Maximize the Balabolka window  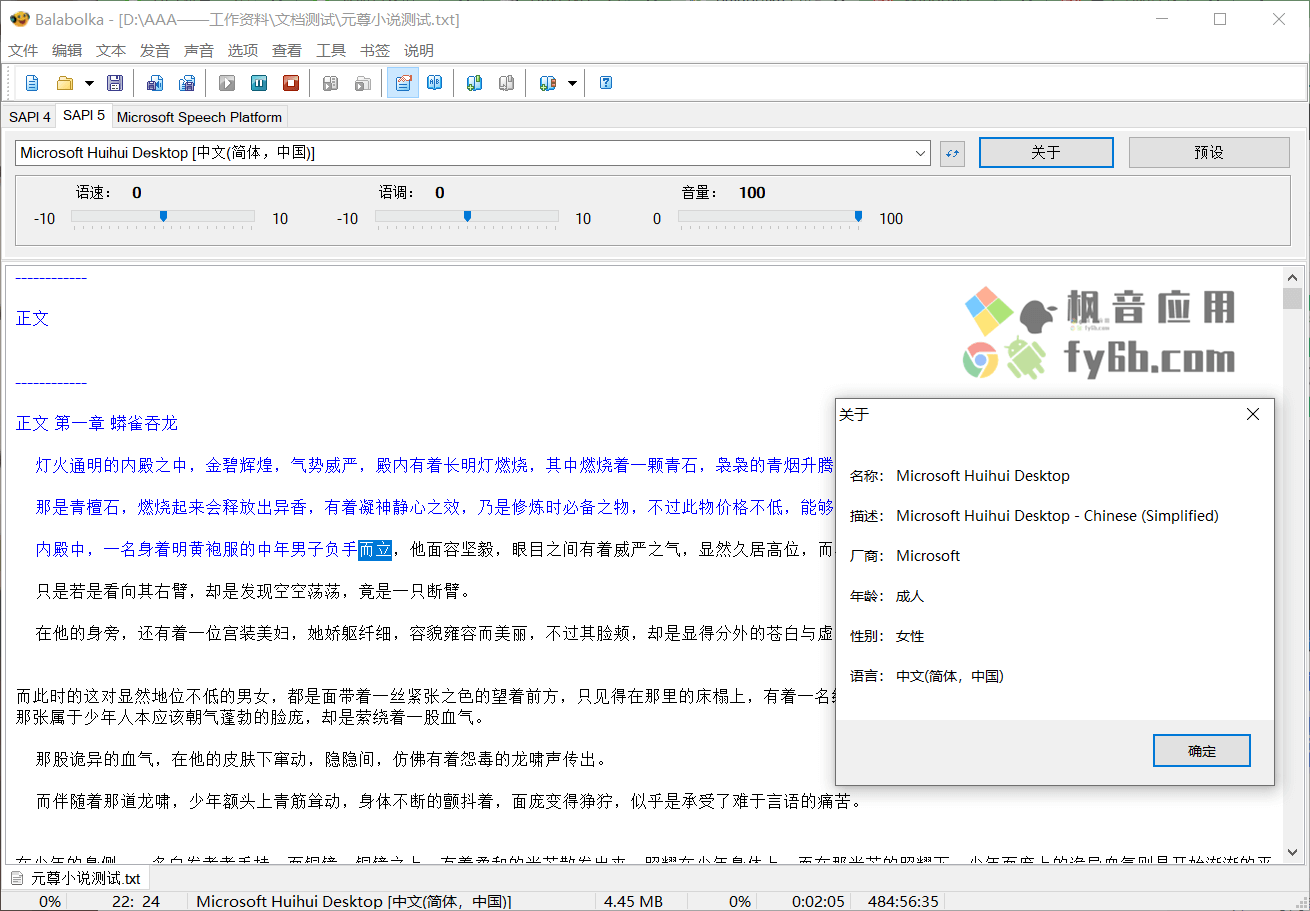click(1220, 19)
